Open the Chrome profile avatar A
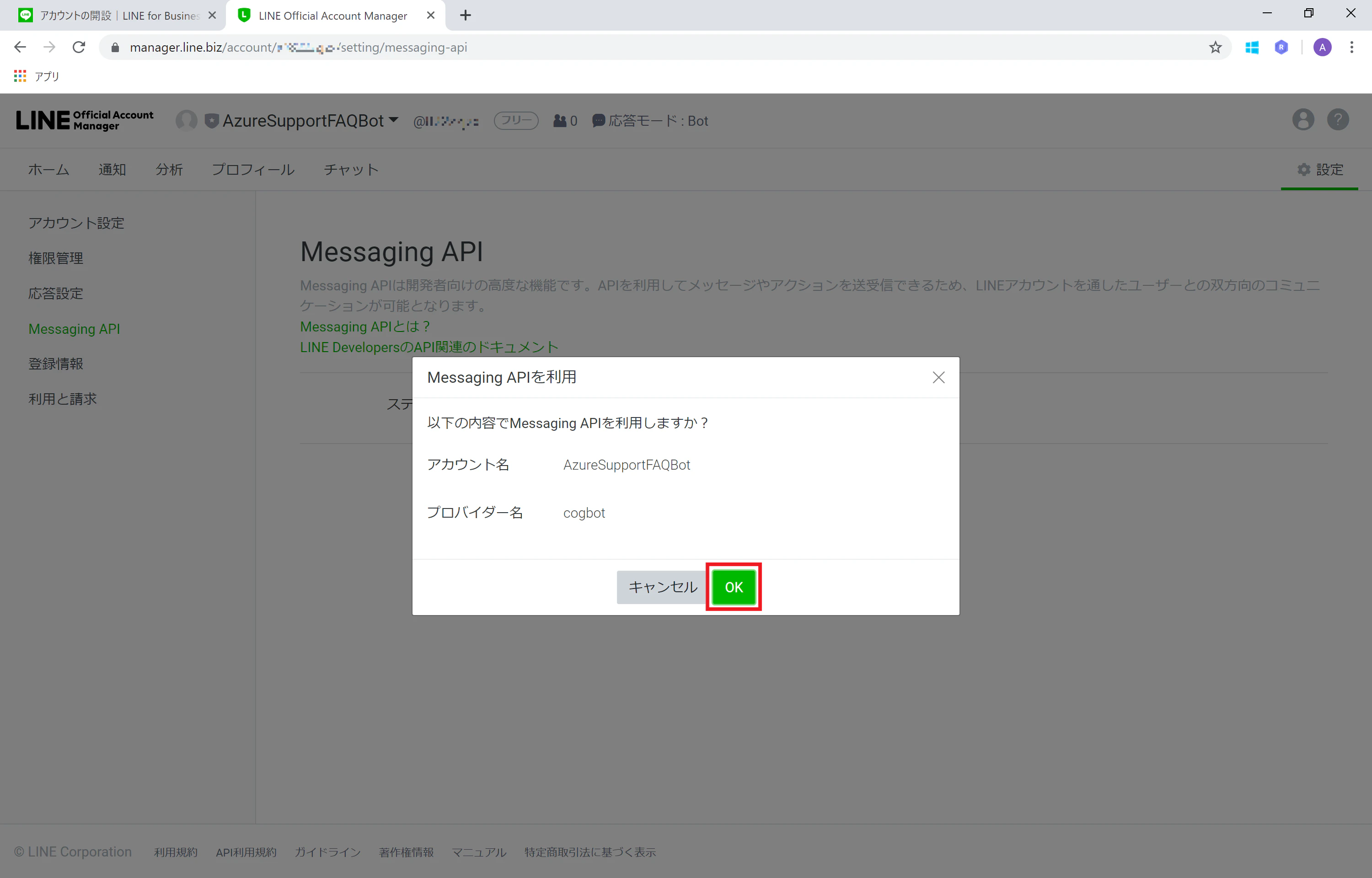 (1323, 47)
